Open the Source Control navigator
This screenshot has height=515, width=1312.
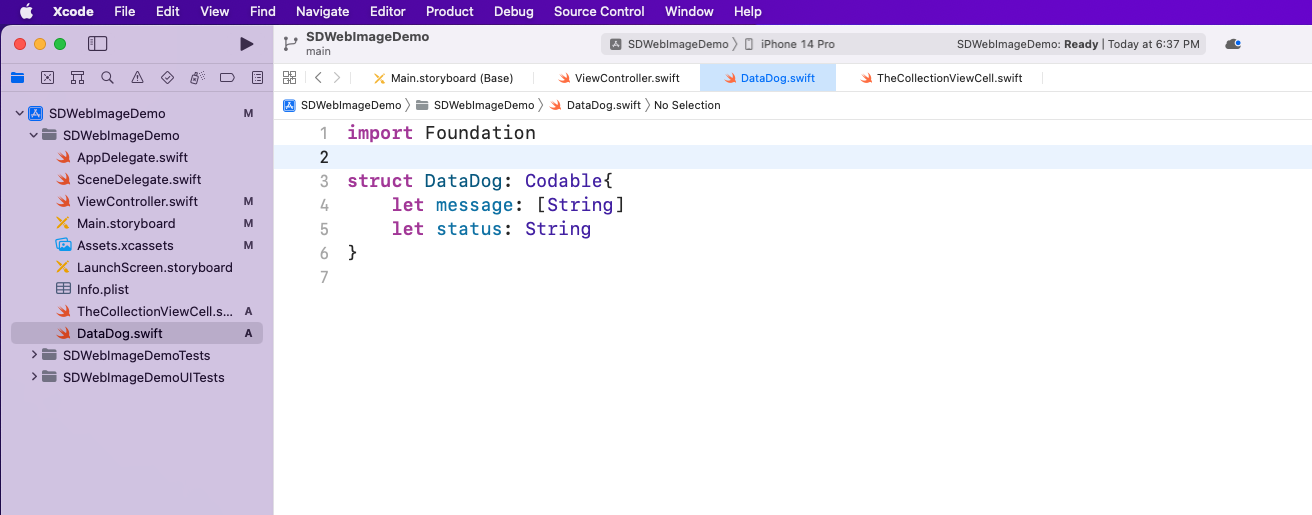[47, 78]
